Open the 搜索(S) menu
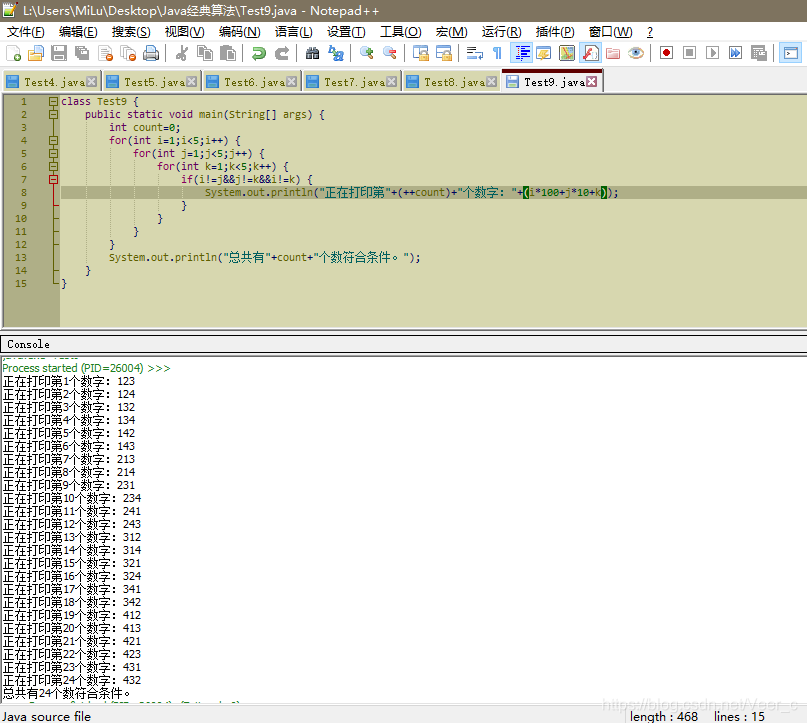 pos(131,32)
